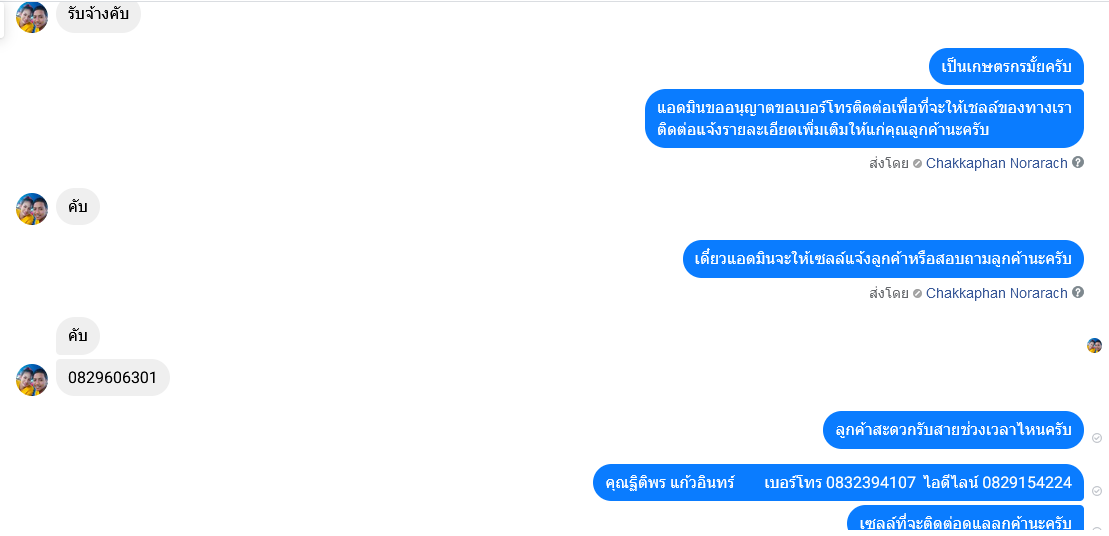
Task: Click the badge icon before second Chakkaphan Norarach
Action: (x=917, y=293)
